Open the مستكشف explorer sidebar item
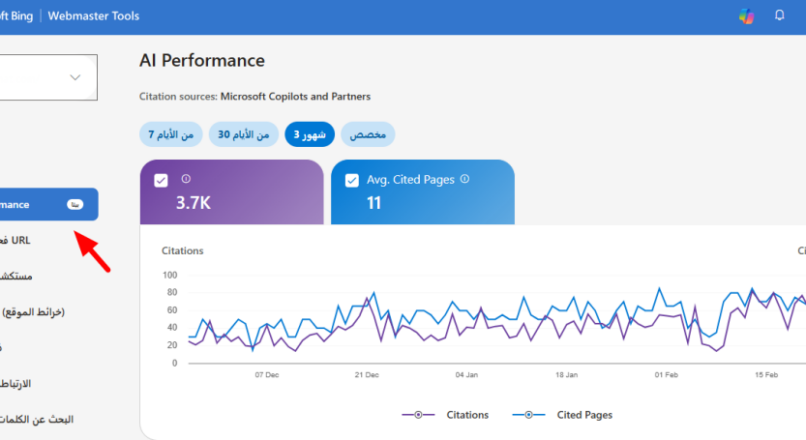The width and height of the screenshot is (806, 440). pyautogui.click(x=16, y=277)
